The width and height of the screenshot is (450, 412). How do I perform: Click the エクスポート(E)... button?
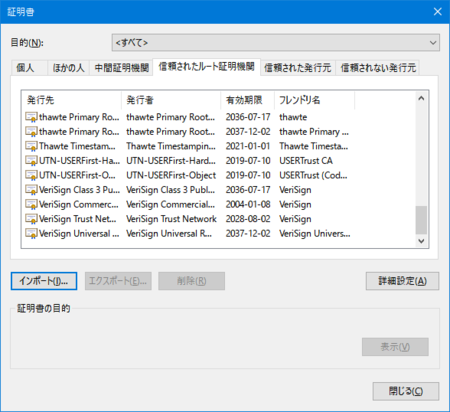118,281
